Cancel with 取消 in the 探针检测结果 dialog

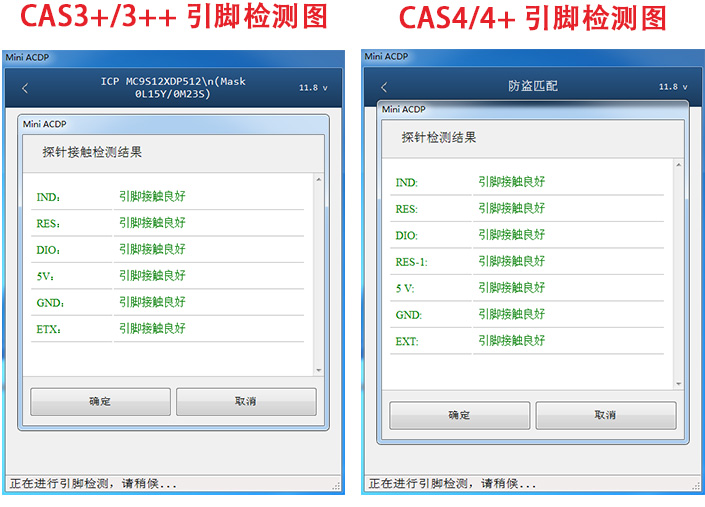(605, 415)
